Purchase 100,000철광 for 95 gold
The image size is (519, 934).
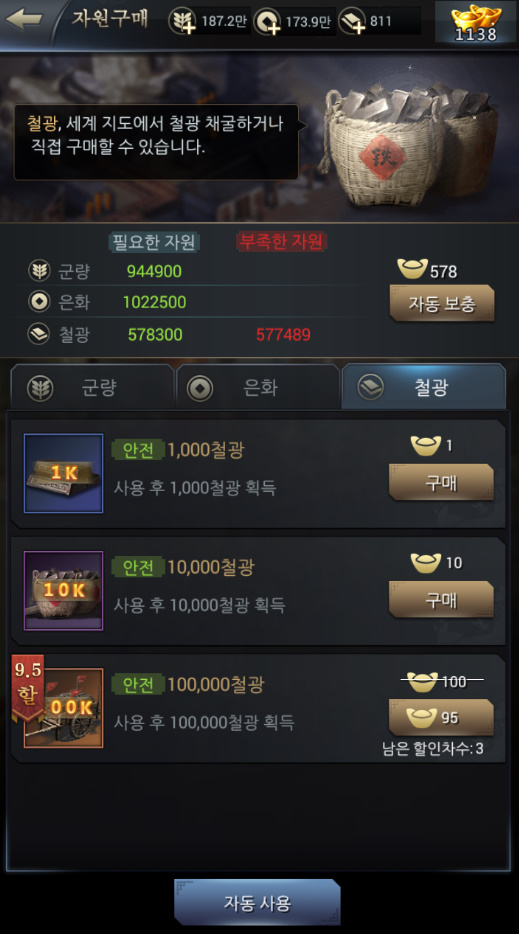pos(441,717)
